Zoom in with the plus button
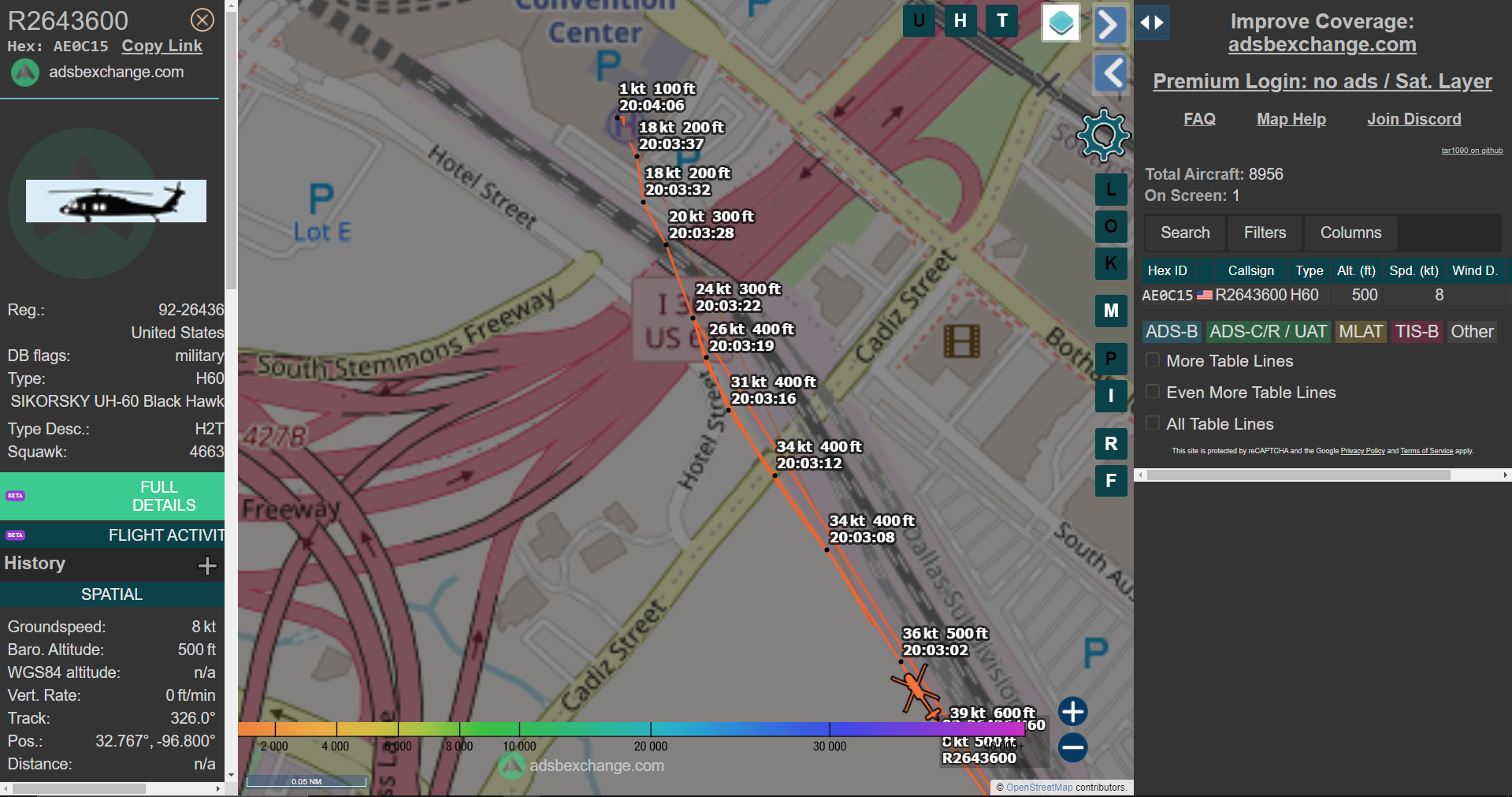This screenshot has height=797, width=1512. point(1072,712)
